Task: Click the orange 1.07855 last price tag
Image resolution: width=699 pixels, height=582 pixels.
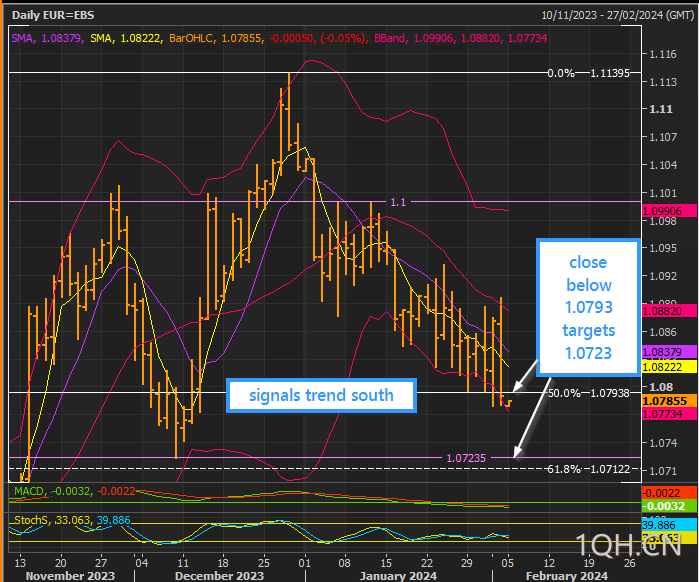Action: 669,401
